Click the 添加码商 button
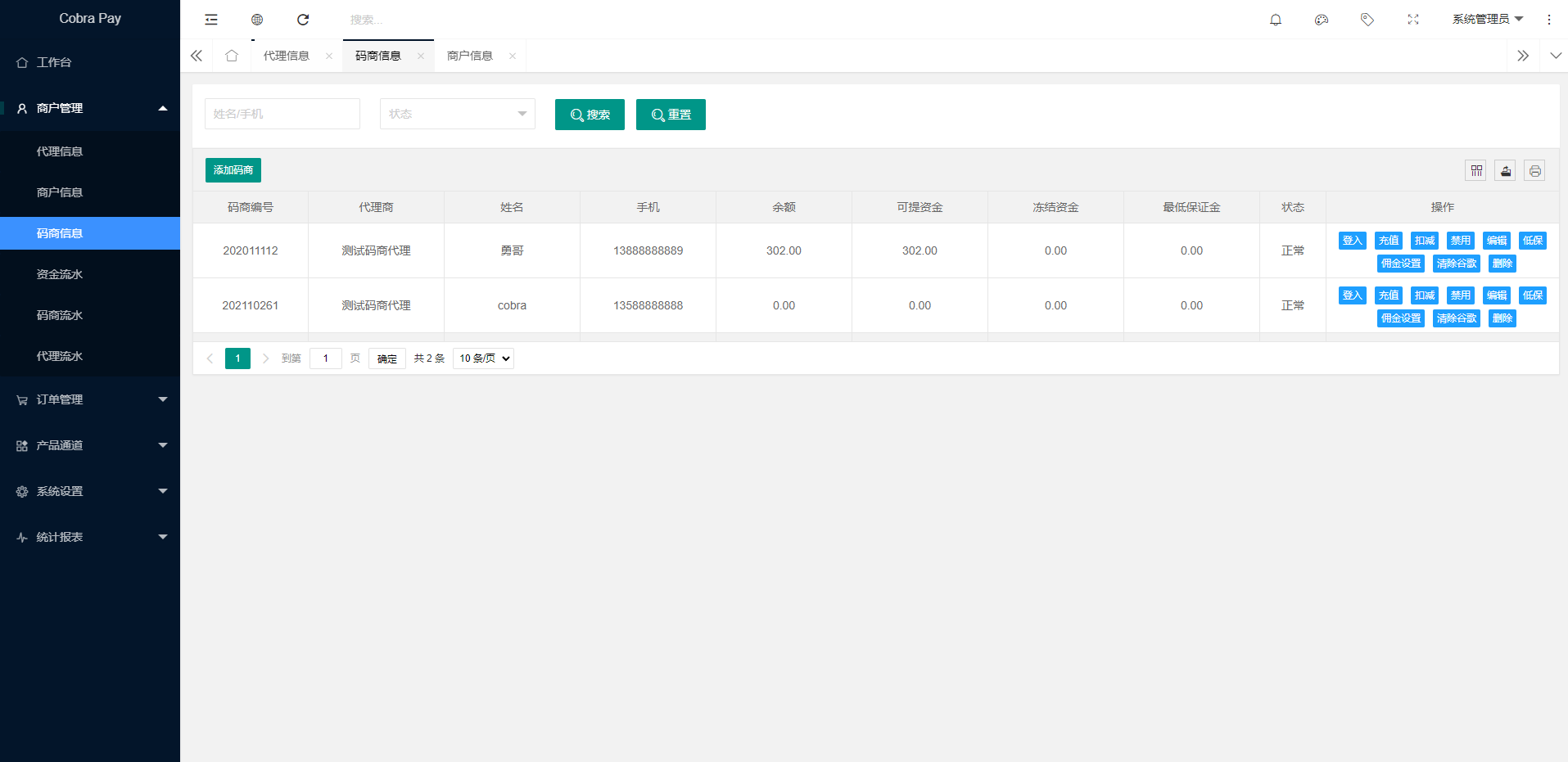Image resolution: width=1568 pixels, height=762 pixels. coord(233,170)
